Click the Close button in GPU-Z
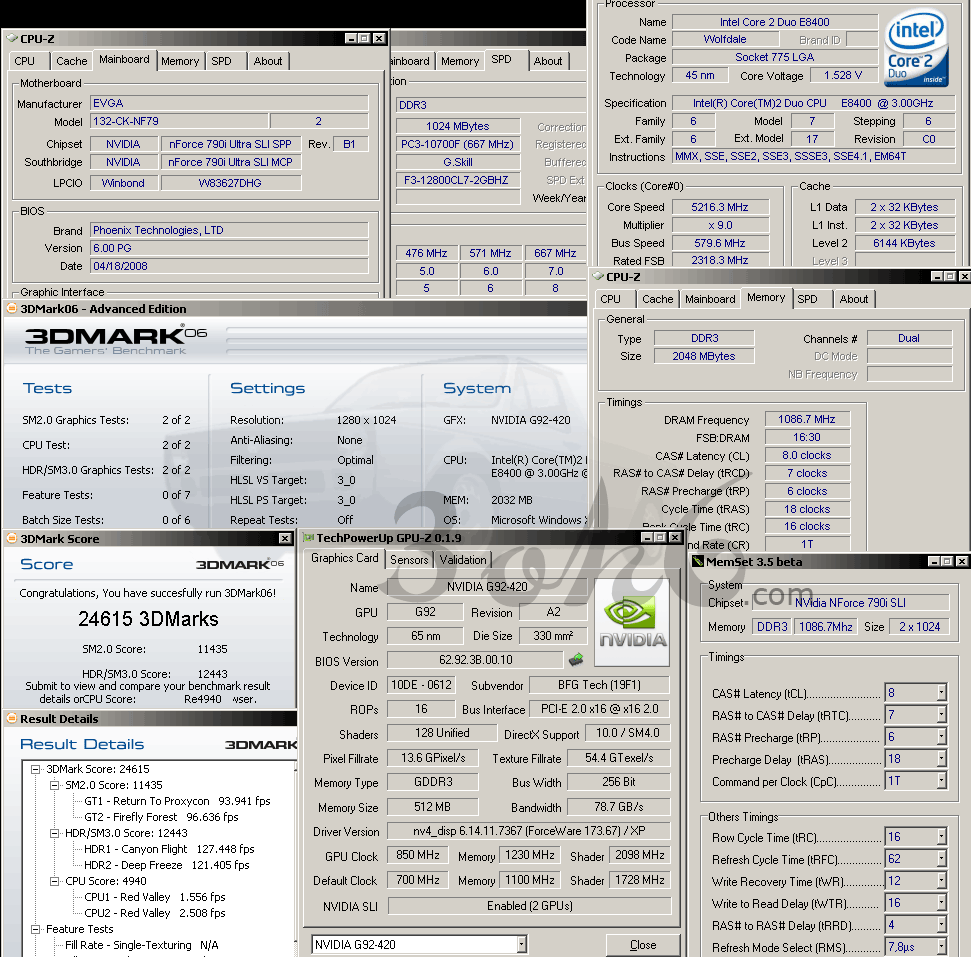The width and height of the screenshot is (971, 957). coord(643,945)
